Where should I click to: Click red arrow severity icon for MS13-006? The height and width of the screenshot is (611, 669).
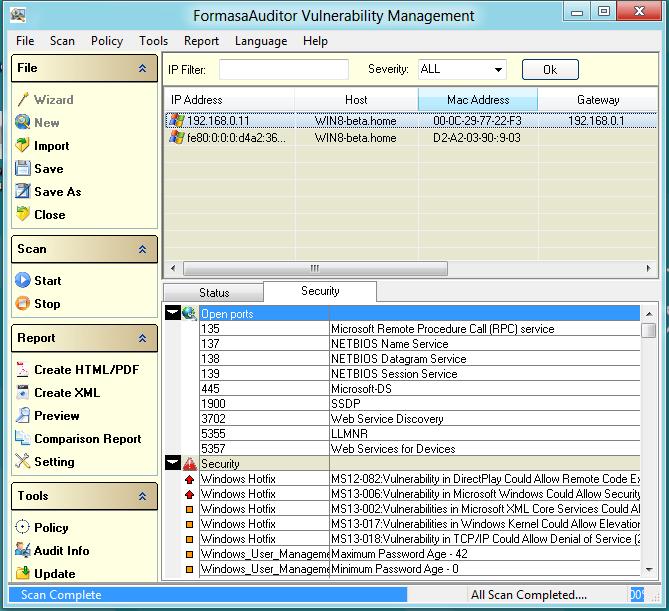click(189, 494)
